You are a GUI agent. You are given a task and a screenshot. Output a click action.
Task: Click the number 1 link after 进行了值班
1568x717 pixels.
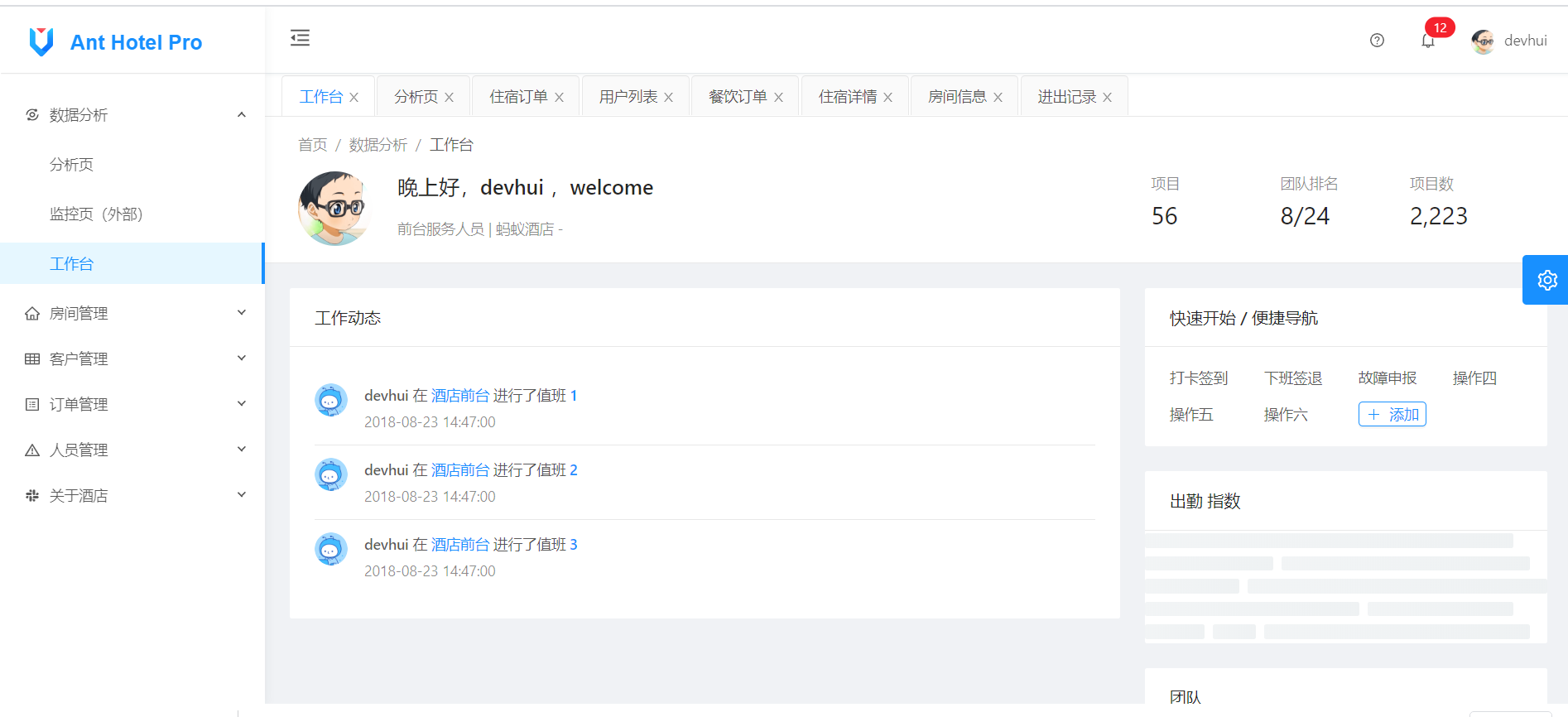coord(574,396)
